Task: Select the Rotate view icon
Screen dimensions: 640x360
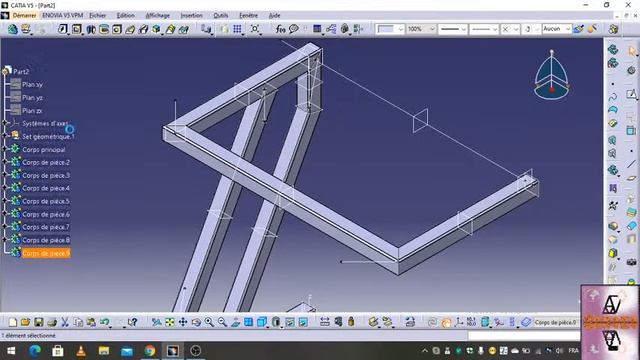Action: (196, 322)
